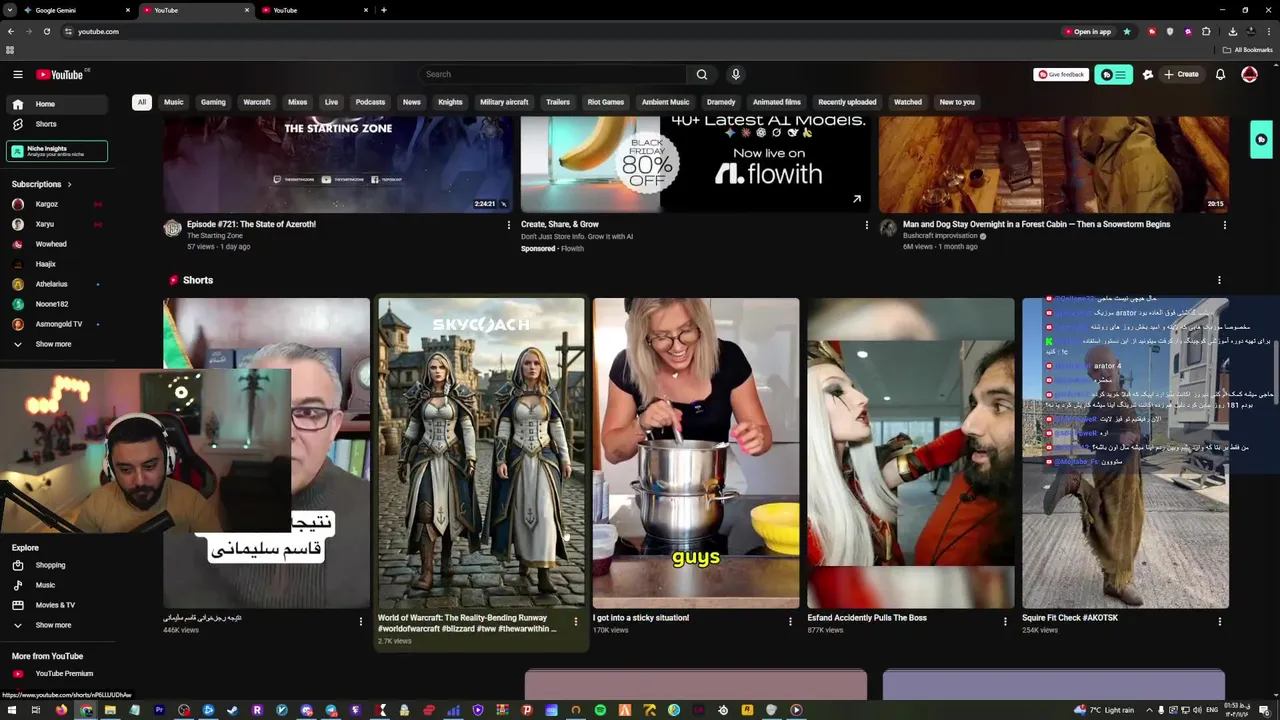The image size is (1280, 720).
Task: Start voice search with microphone icon
Action: [x=736, y=74]
